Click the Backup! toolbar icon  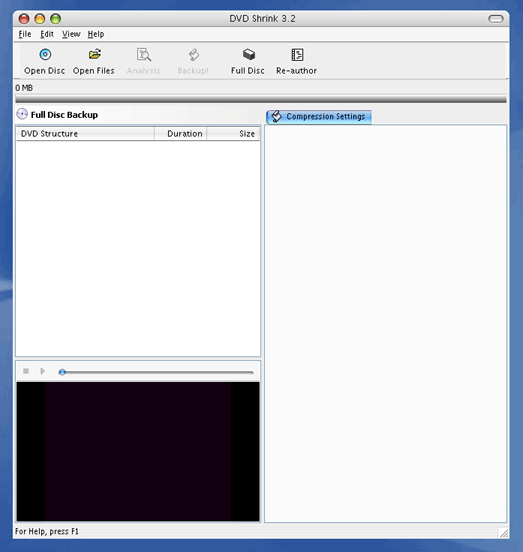[x=194, y=55]
